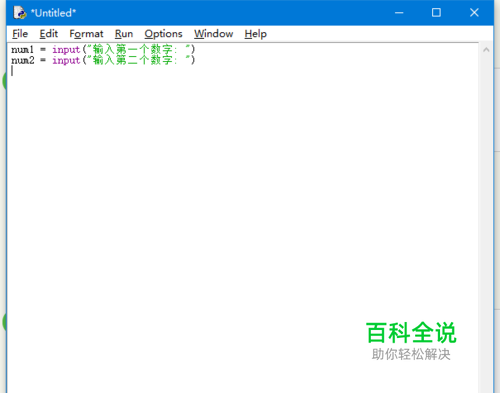Minimize the Untitled editor window

399,13
